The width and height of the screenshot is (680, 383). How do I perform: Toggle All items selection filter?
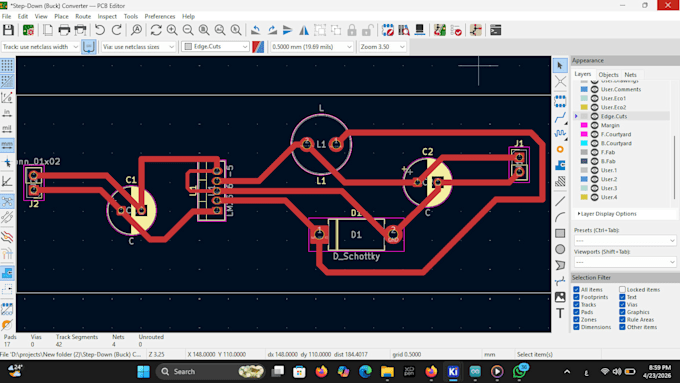click(x=576, y=289)
